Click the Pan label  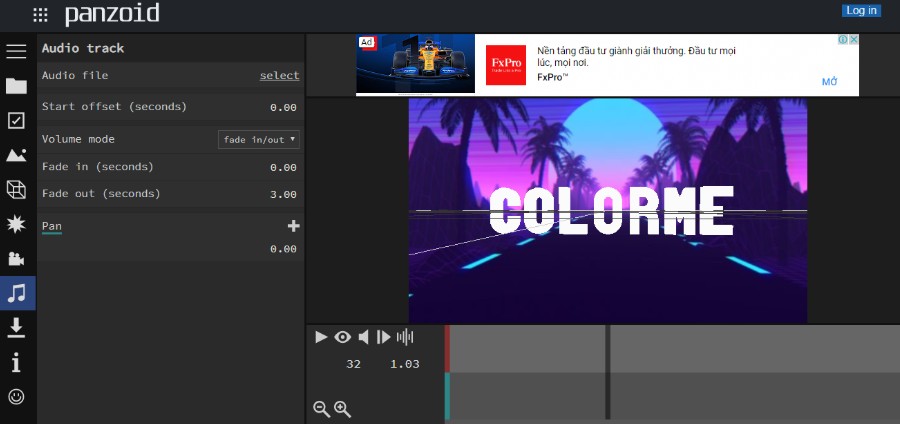pos(52,227)
